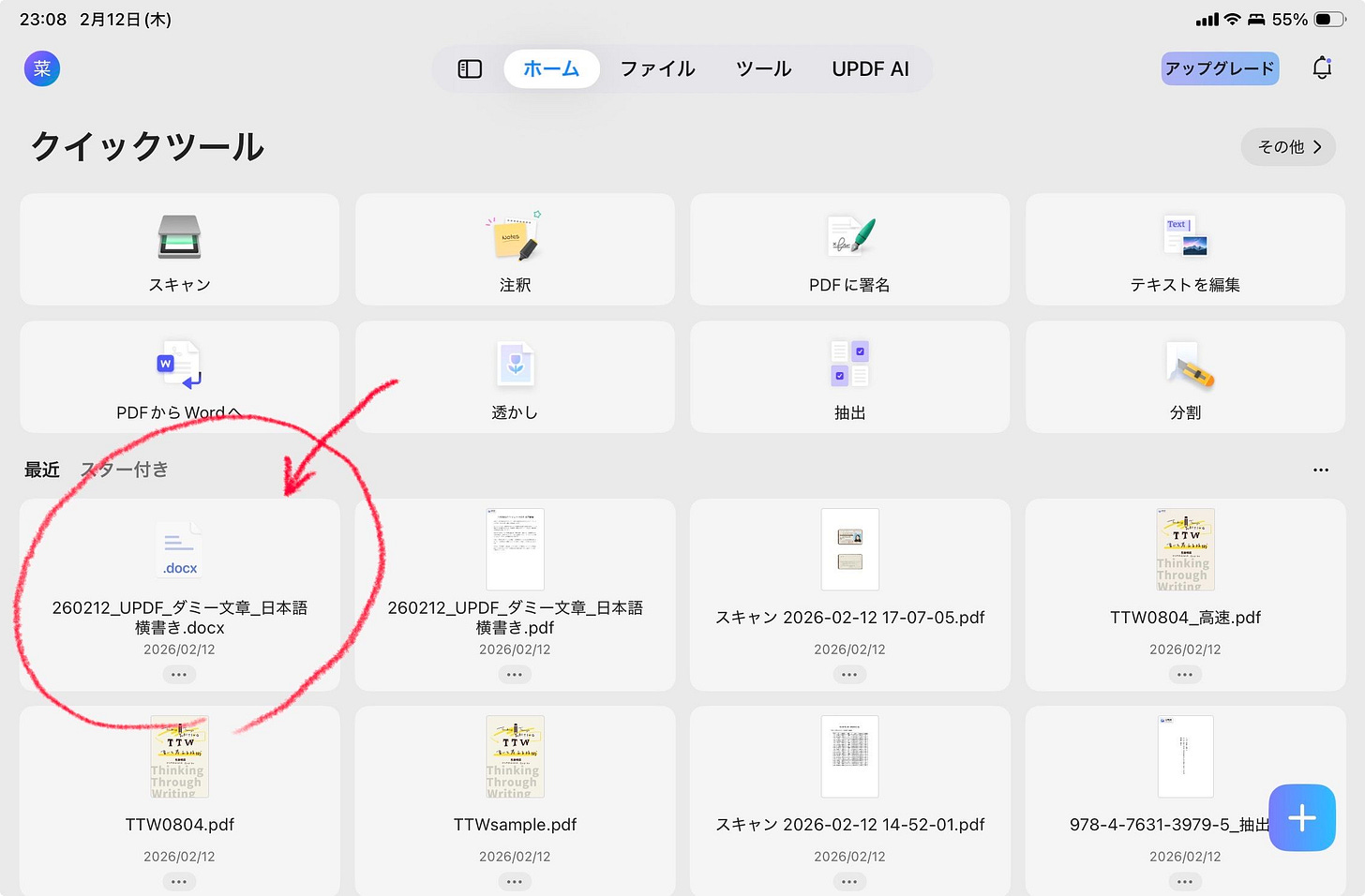1365x896 pixels.
Task: Select file name スキャン 2026-02-12 14-52-01.pdf
Action: tap(849, 825)
